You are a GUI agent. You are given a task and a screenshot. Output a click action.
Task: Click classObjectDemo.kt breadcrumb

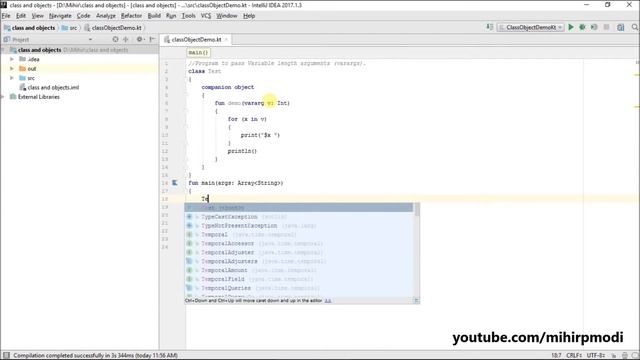[x=113, y=28]
